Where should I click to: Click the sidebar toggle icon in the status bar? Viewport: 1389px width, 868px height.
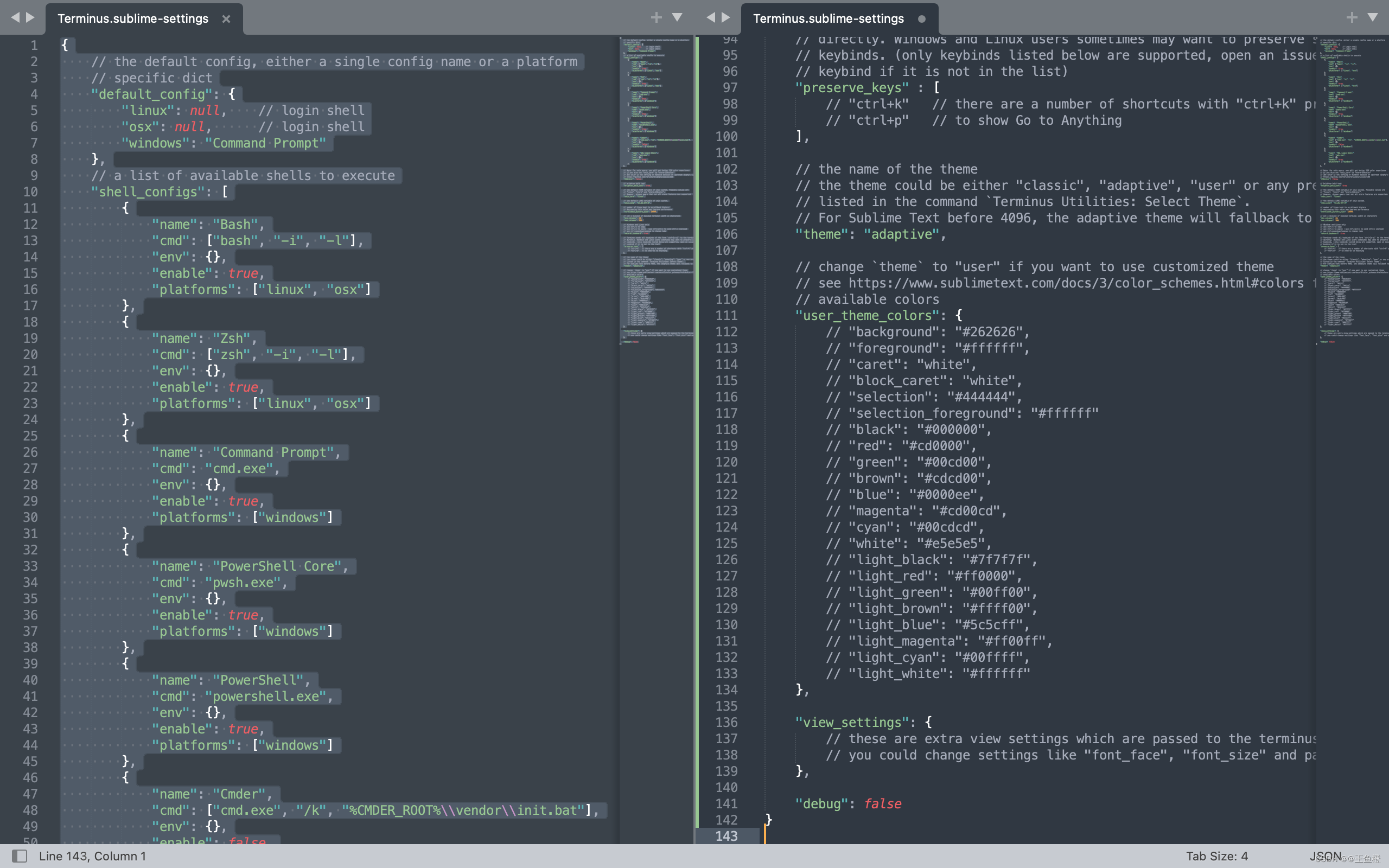[x=19, y=856]
